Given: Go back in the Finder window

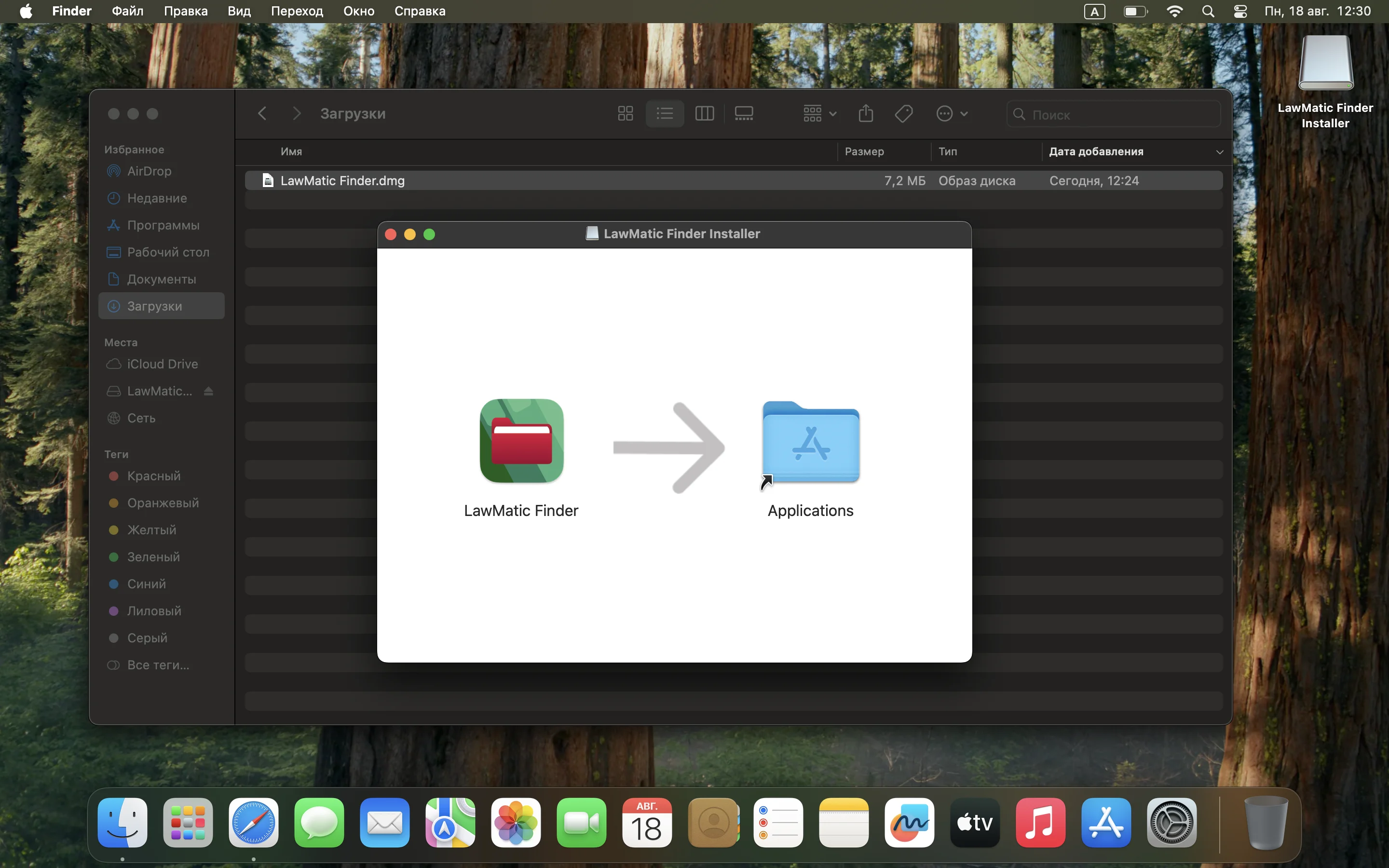Looking at the screenshot, I should click(262, 114).
